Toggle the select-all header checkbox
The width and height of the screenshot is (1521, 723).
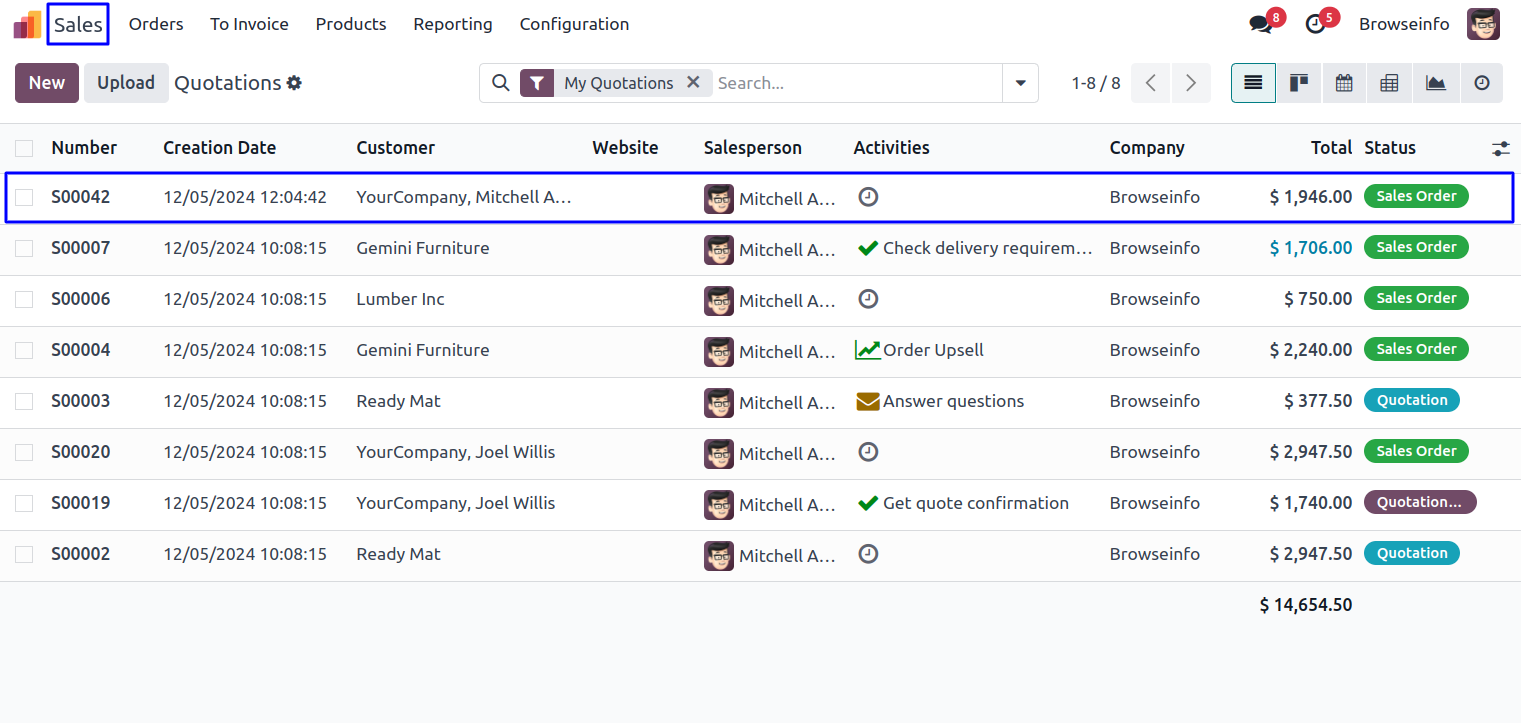[24, 148]
